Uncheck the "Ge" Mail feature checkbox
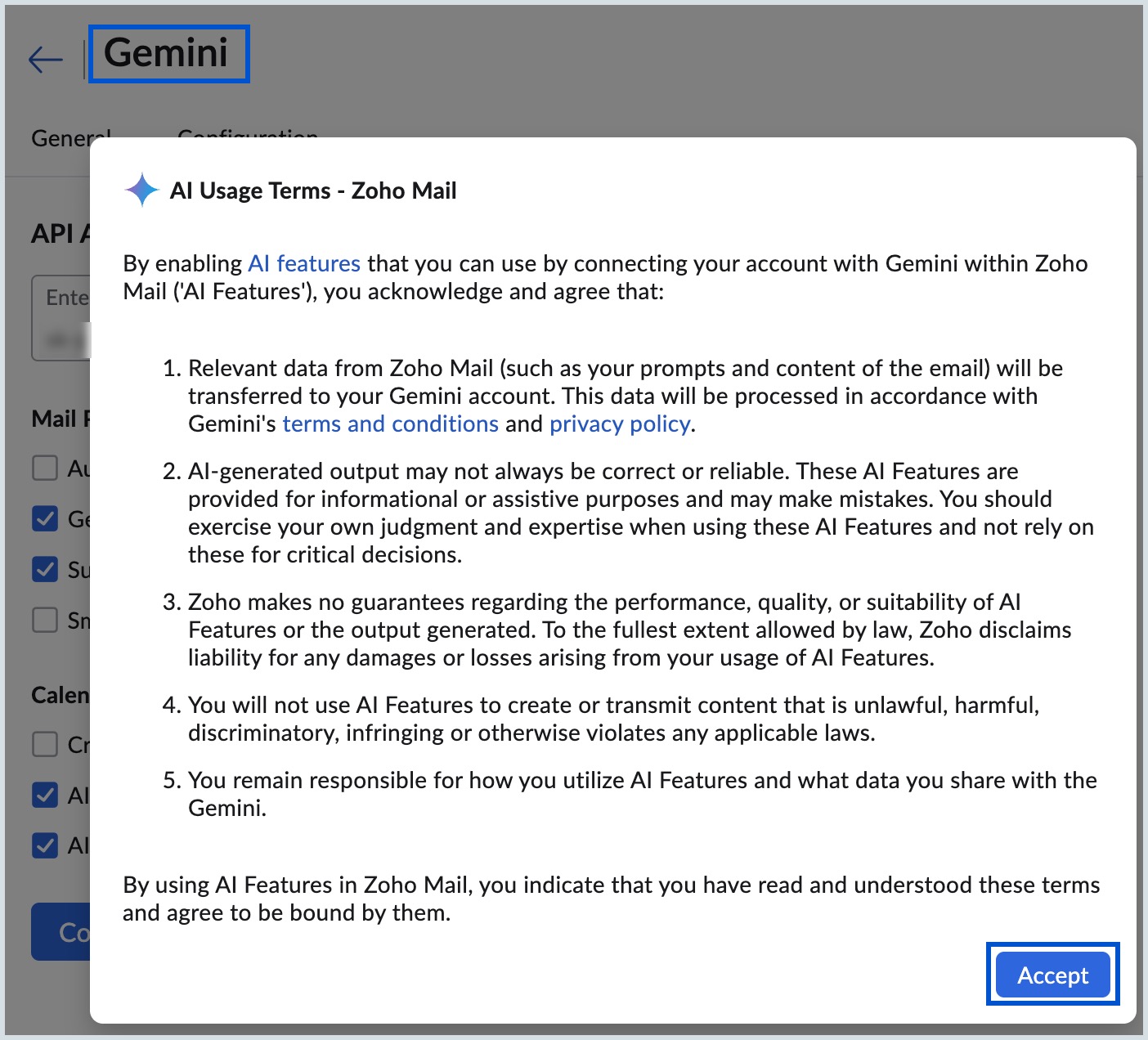This screenshot has width=1148, height=1040. (x=45, y=519)
